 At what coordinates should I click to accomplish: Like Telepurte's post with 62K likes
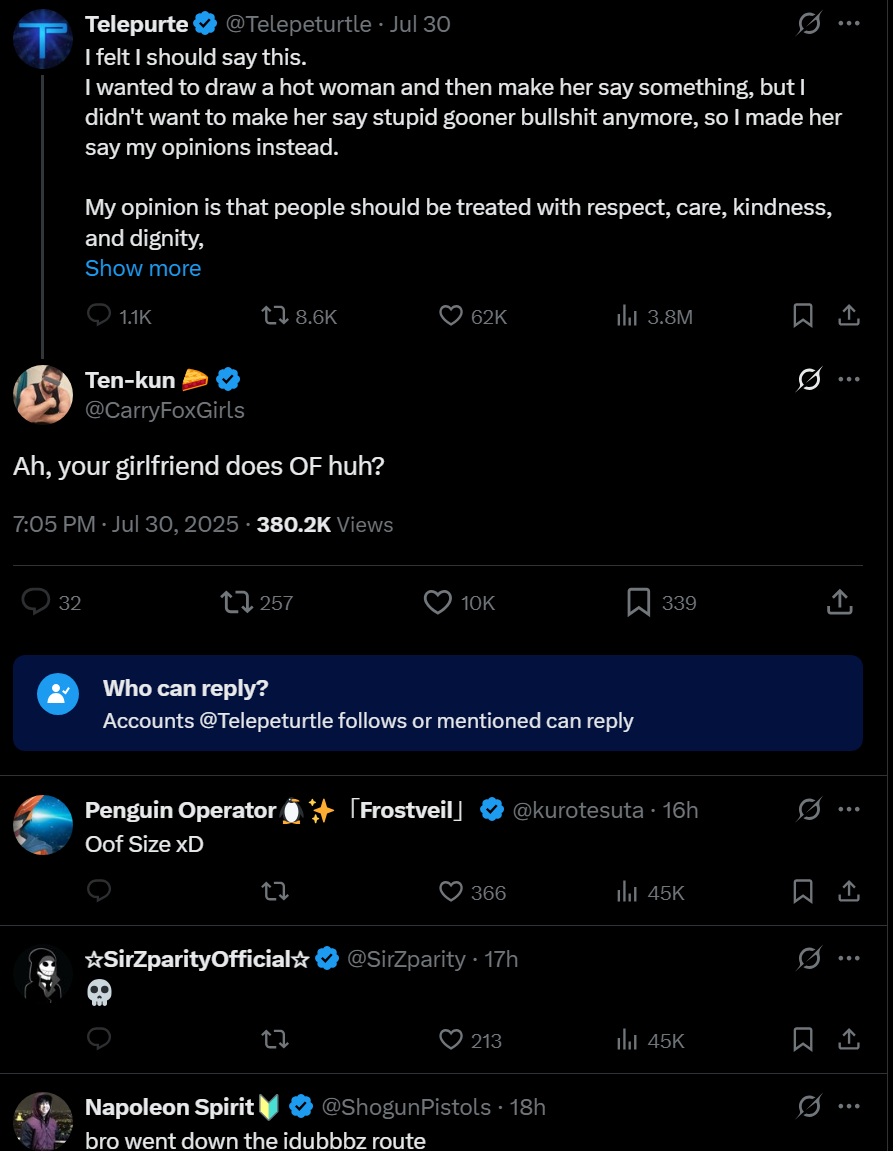(451, 316)
